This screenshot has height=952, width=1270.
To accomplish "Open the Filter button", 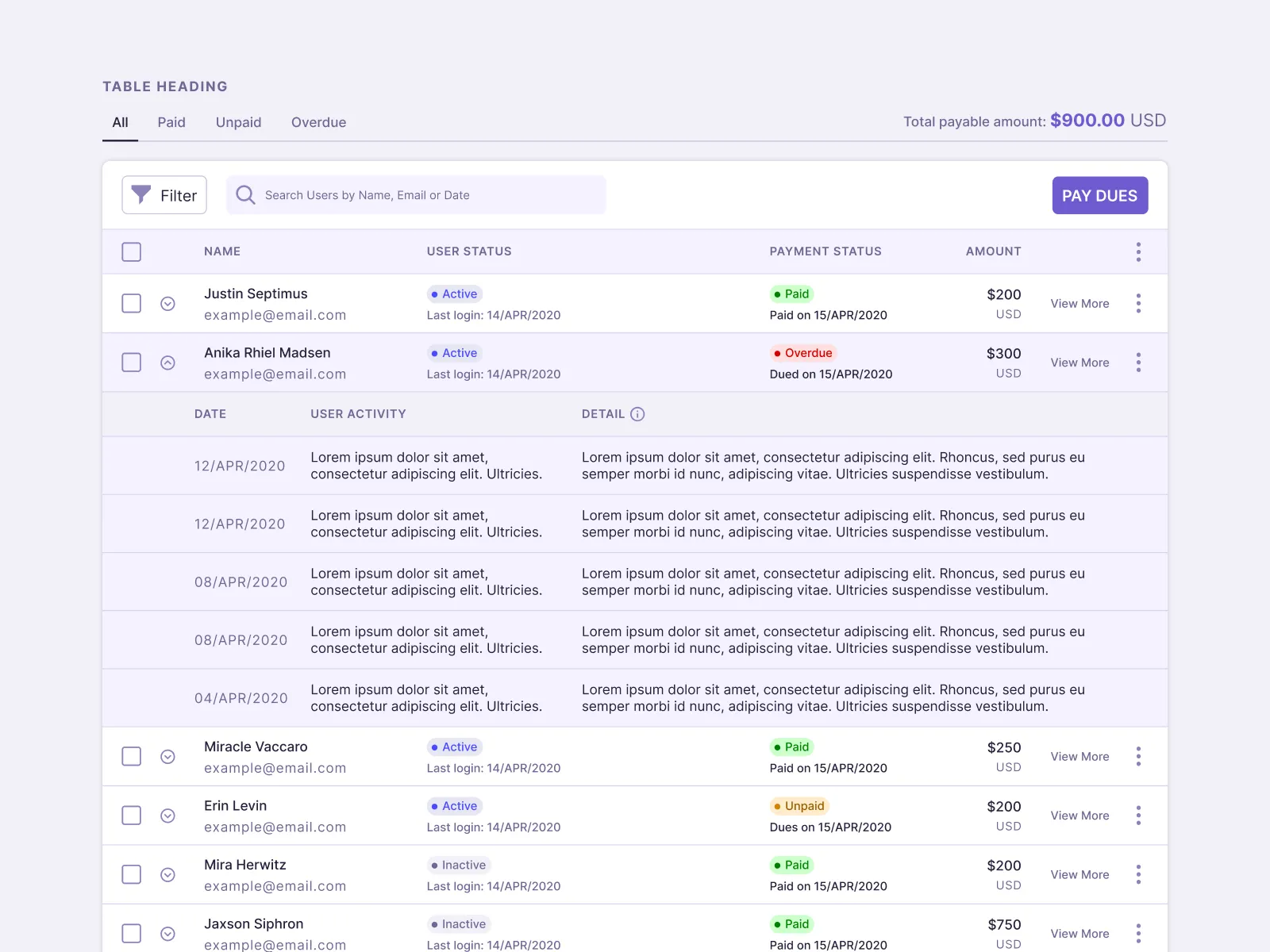I will (x=164, y=195).
